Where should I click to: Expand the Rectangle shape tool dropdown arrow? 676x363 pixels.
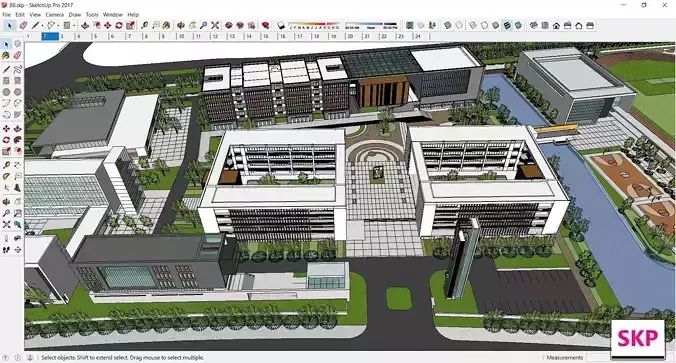[x=74, y=26]
